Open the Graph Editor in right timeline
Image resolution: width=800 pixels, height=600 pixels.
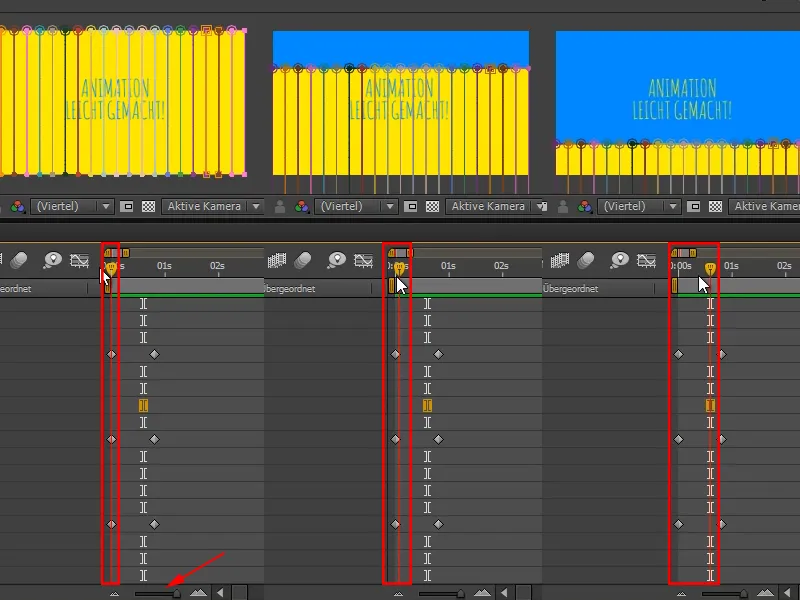(x=646, y=261)
